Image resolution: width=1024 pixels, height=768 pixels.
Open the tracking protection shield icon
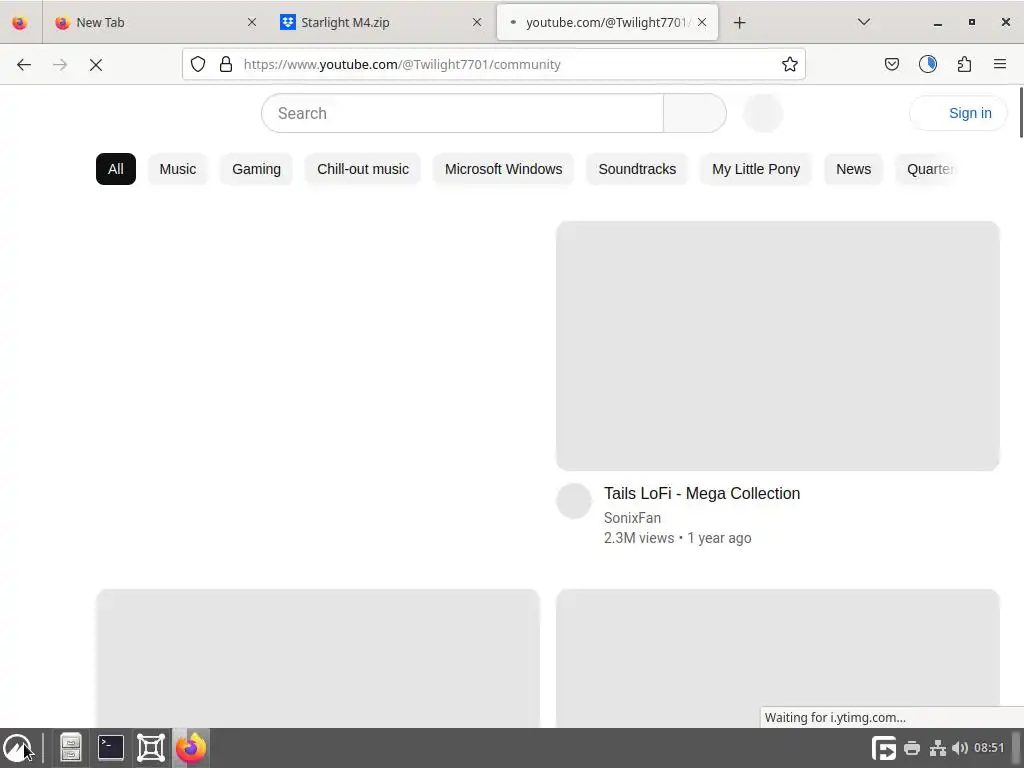pyautogui.click(x=198, y=64)
